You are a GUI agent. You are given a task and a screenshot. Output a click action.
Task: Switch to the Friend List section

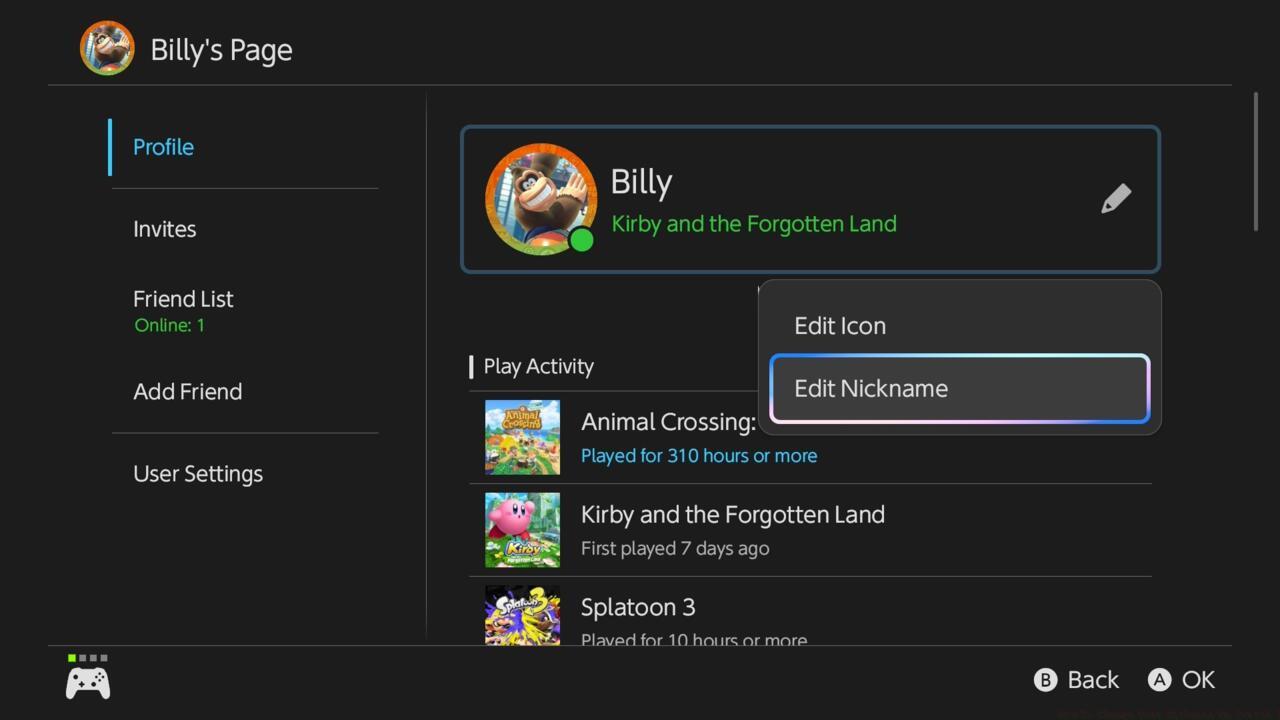click(x=183, y=298)
